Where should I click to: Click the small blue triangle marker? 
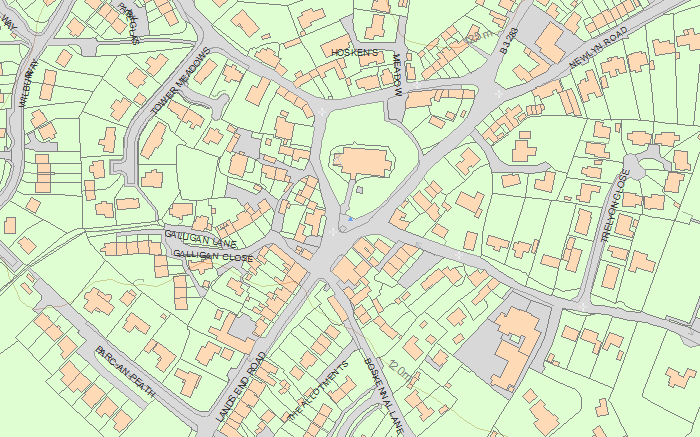pyautogui.click(x=351, y=219)
